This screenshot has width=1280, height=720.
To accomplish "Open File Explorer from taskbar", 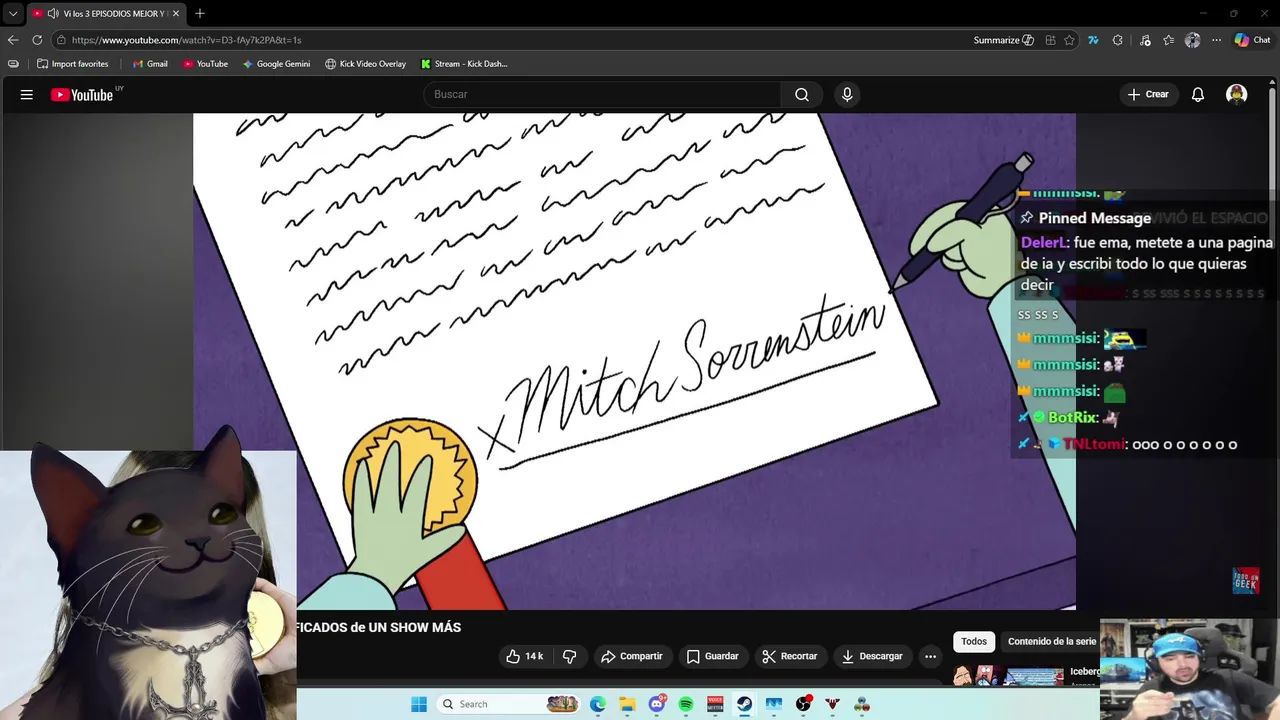I will point(627,704).
